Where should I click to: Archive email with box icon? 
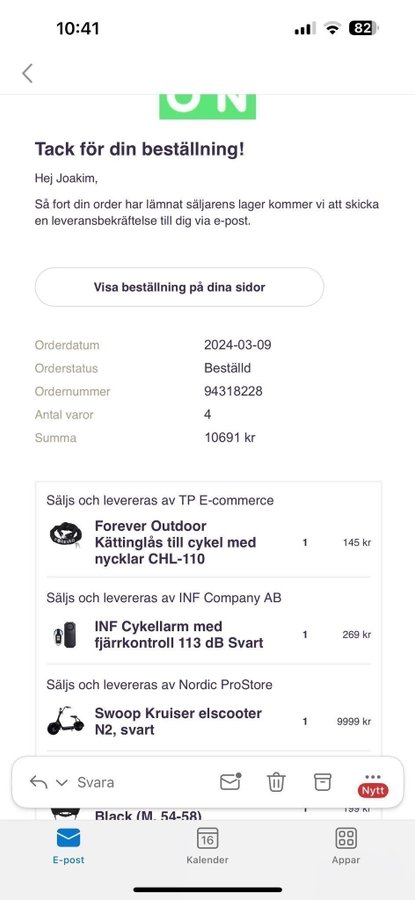pyautogui.click(x=323, y=782)
